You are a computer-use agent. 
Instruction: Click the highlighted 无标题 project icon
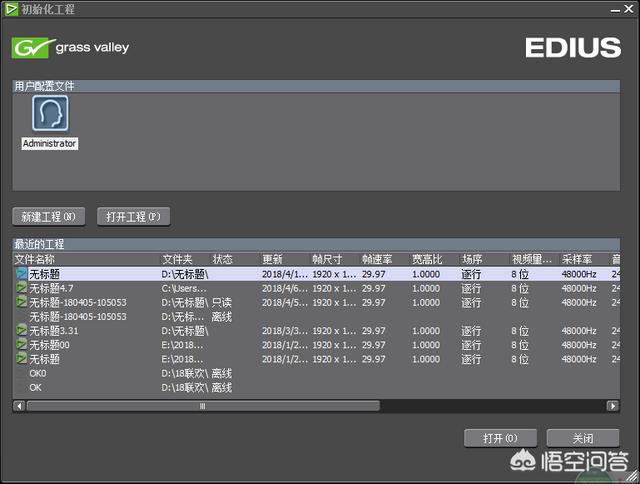pos(21,273)
